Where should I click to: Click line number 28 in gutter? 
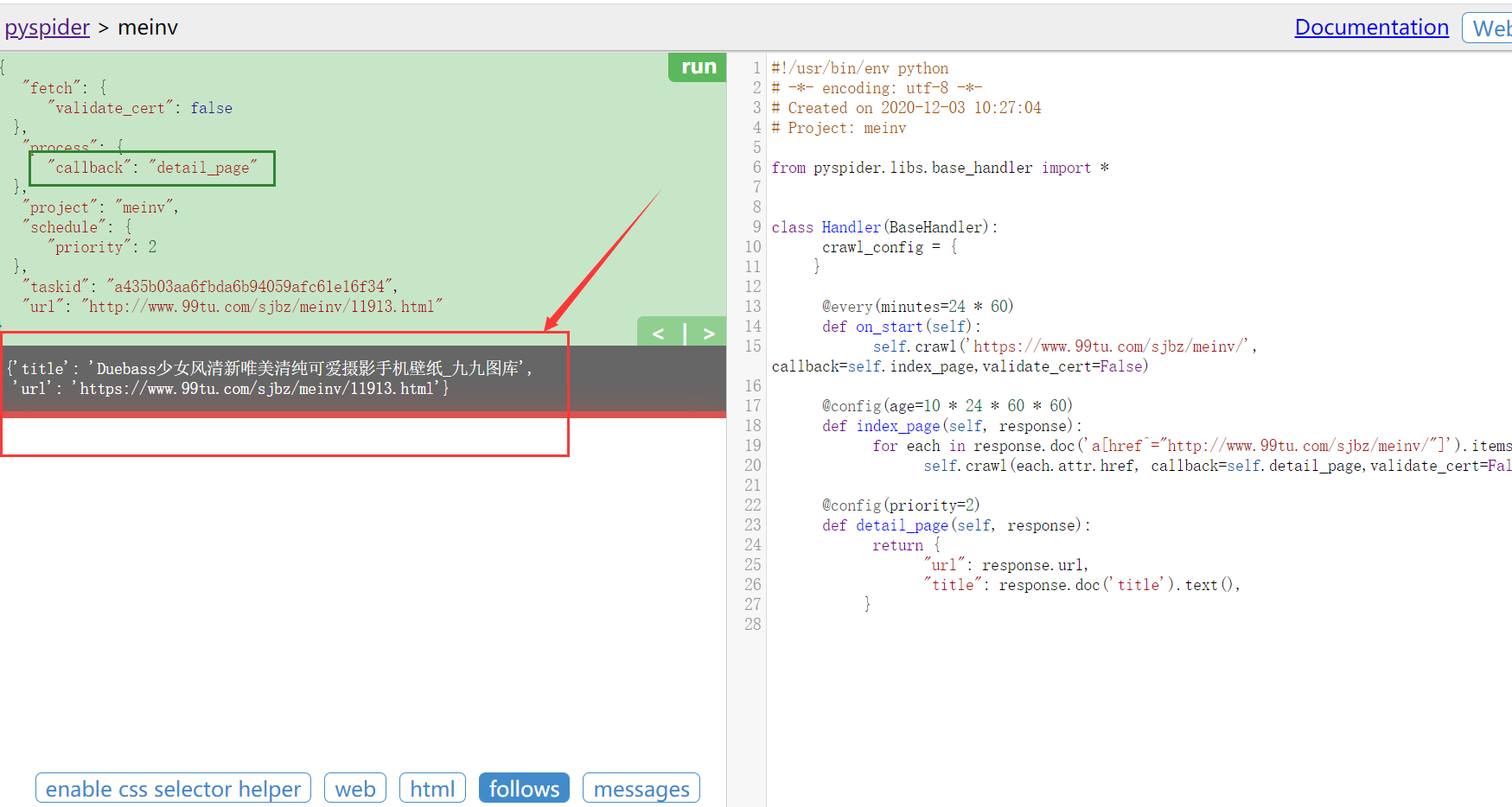pos(753,624)
